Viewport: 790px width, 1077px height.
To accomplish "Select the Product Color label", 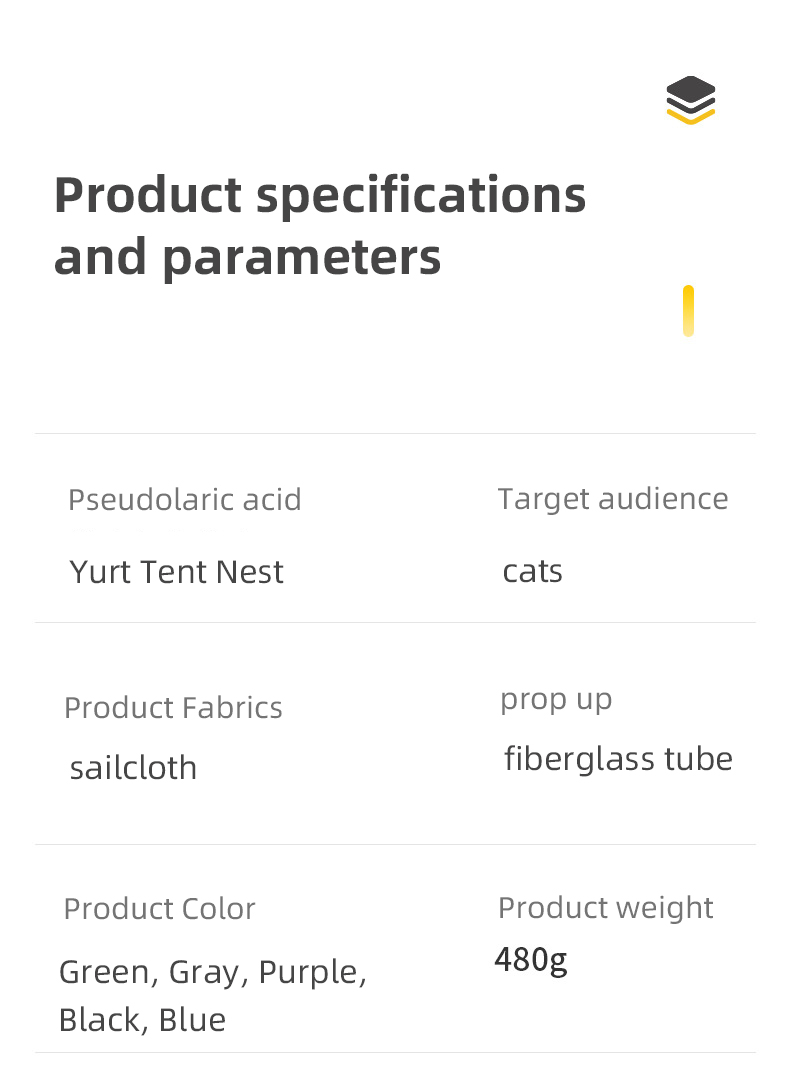I will [159, 908].
